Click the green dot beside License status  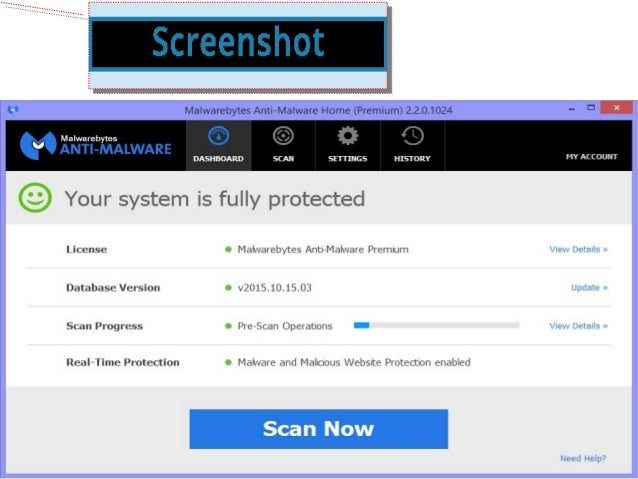pos(228,249)
